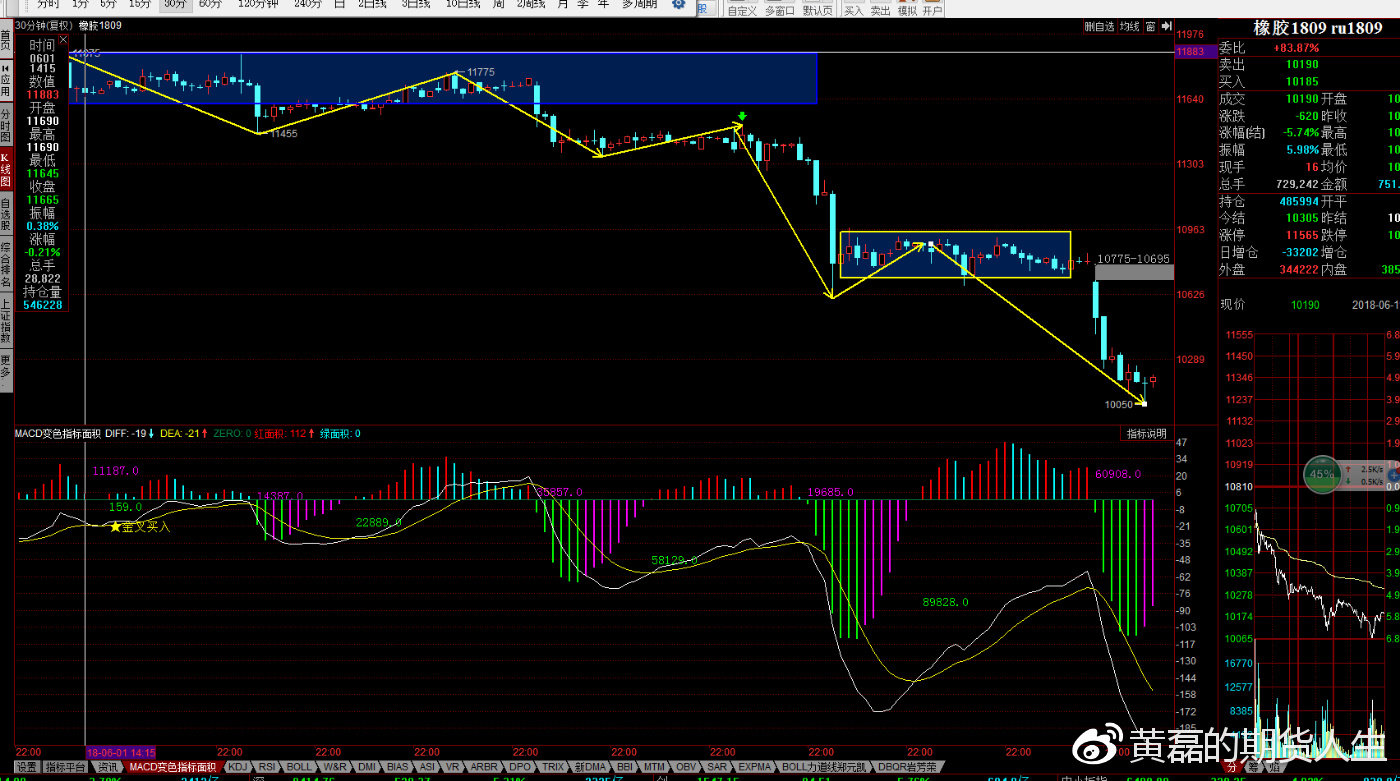
Task: Select the 新DMA indicator tab
Action: (590, 767)
